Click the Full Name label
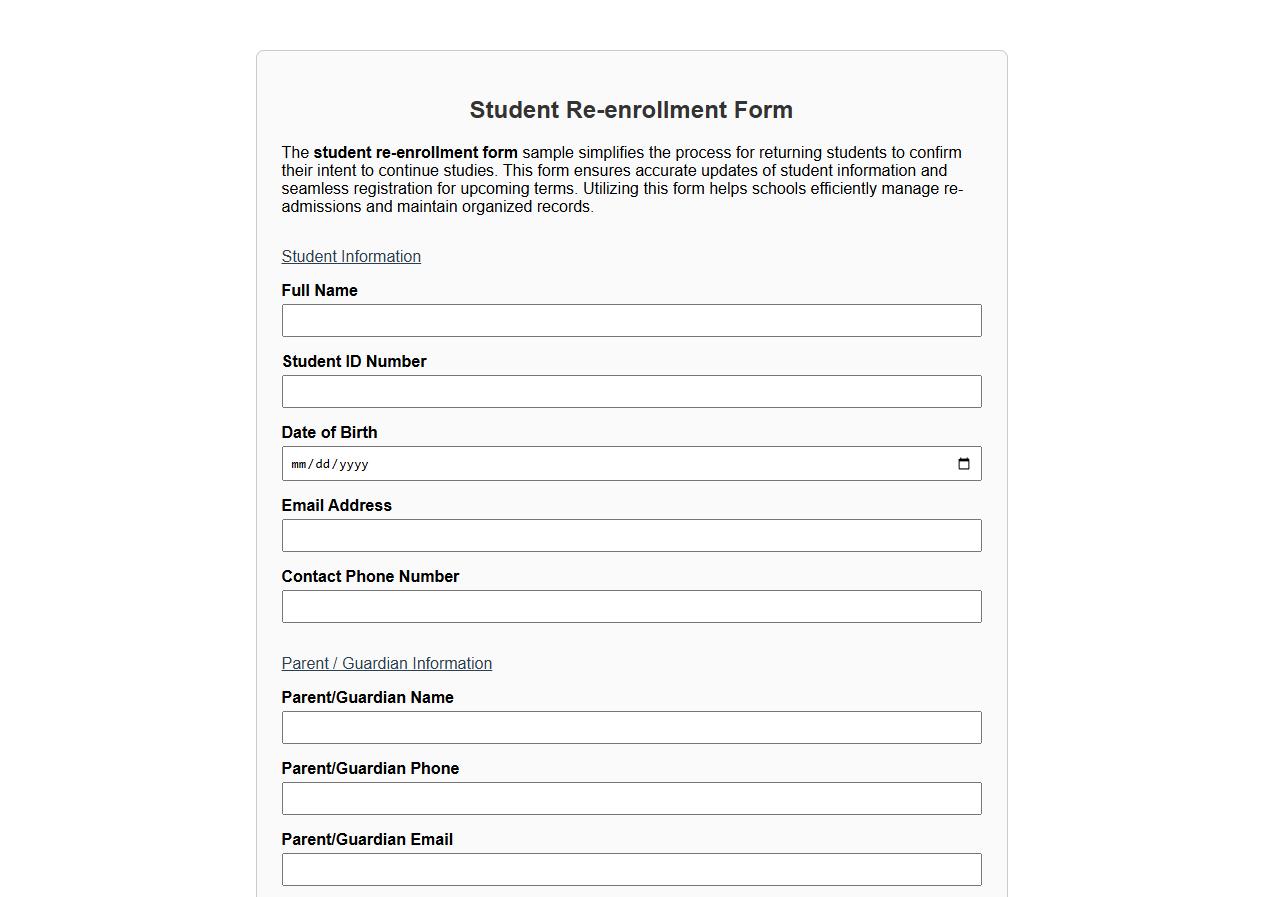 point(319,290)
